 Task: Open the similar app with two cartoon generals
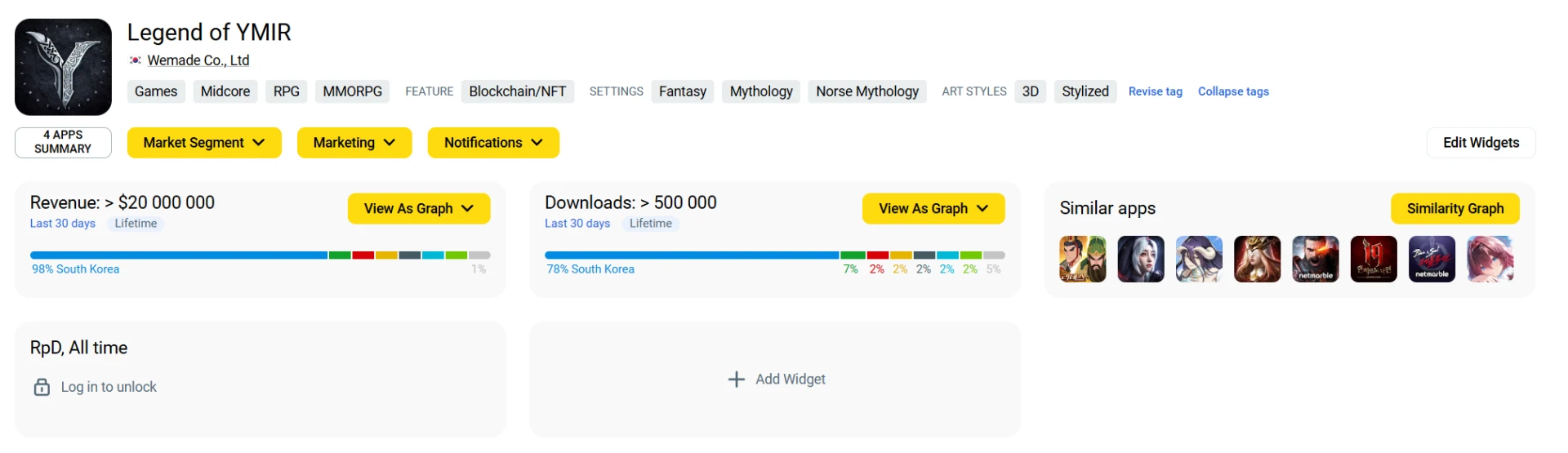tap(1082, 259)
